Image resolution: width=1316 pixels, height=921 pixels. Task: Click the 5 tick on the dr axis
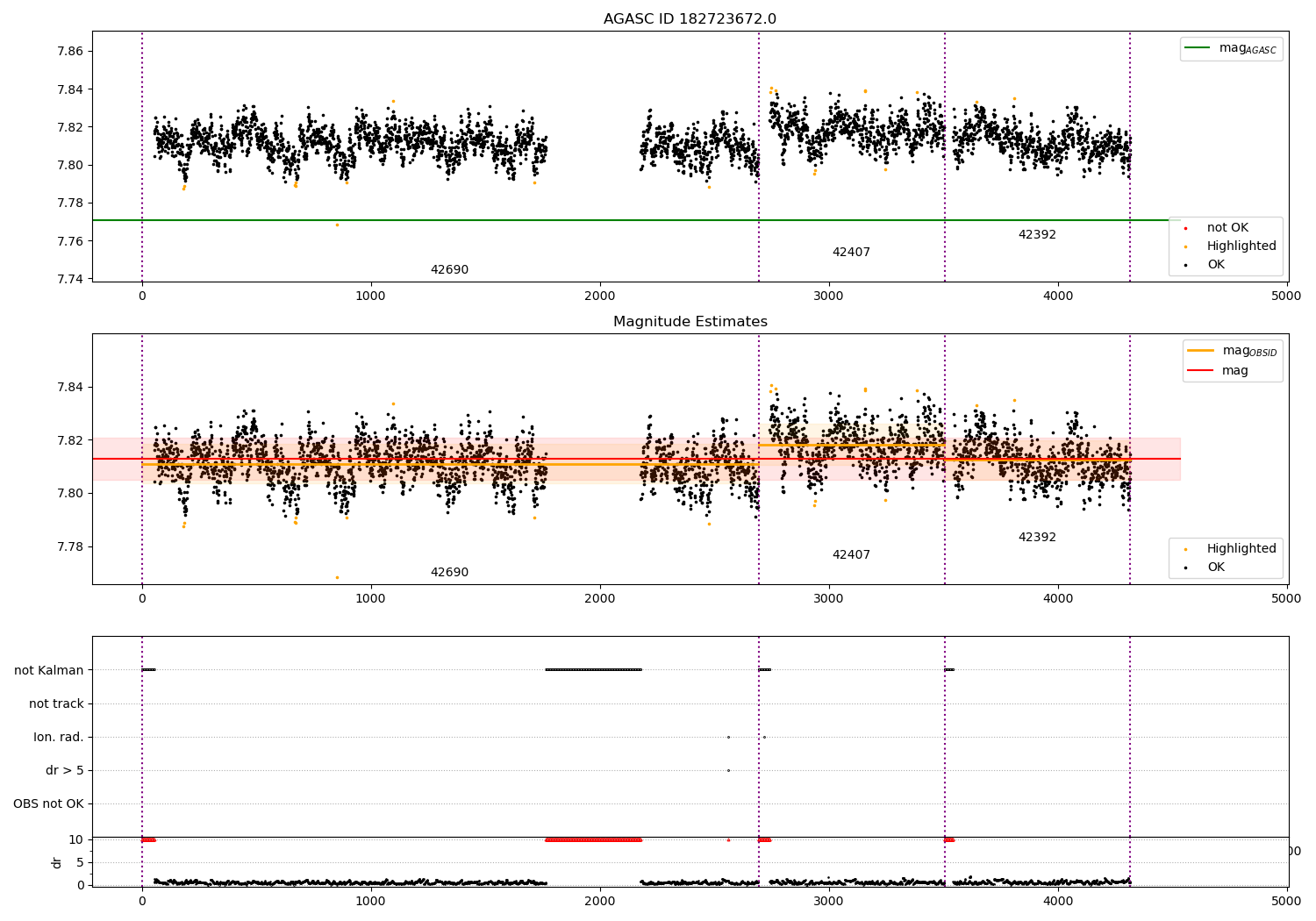click(81, 862)
